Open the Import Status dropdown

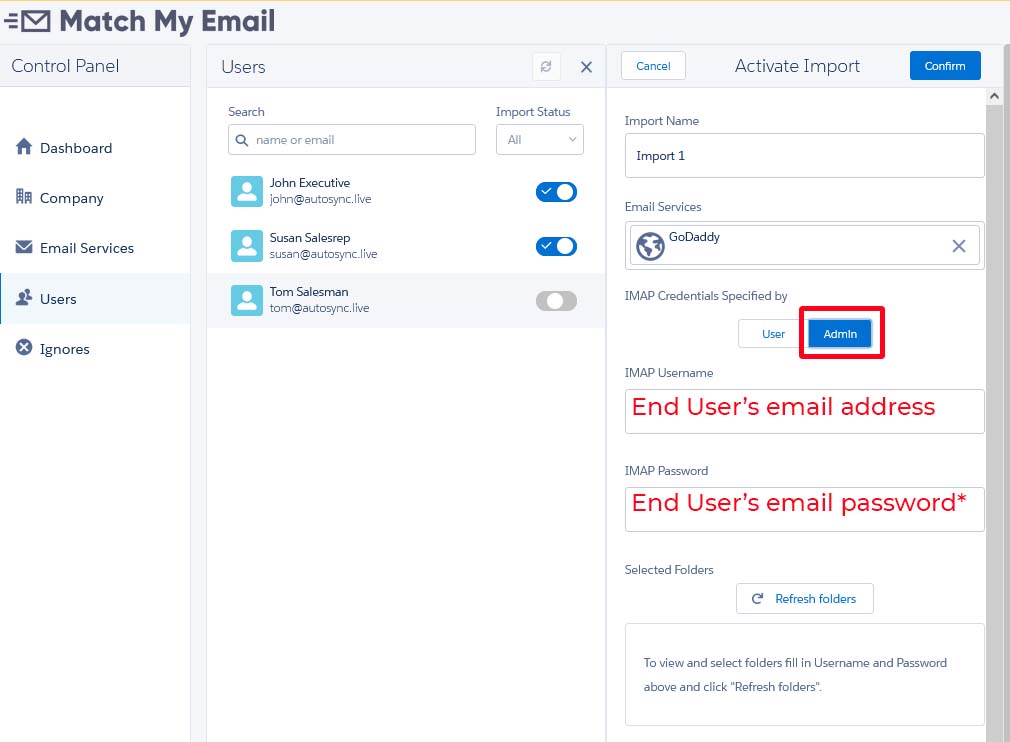click(539, 140)
